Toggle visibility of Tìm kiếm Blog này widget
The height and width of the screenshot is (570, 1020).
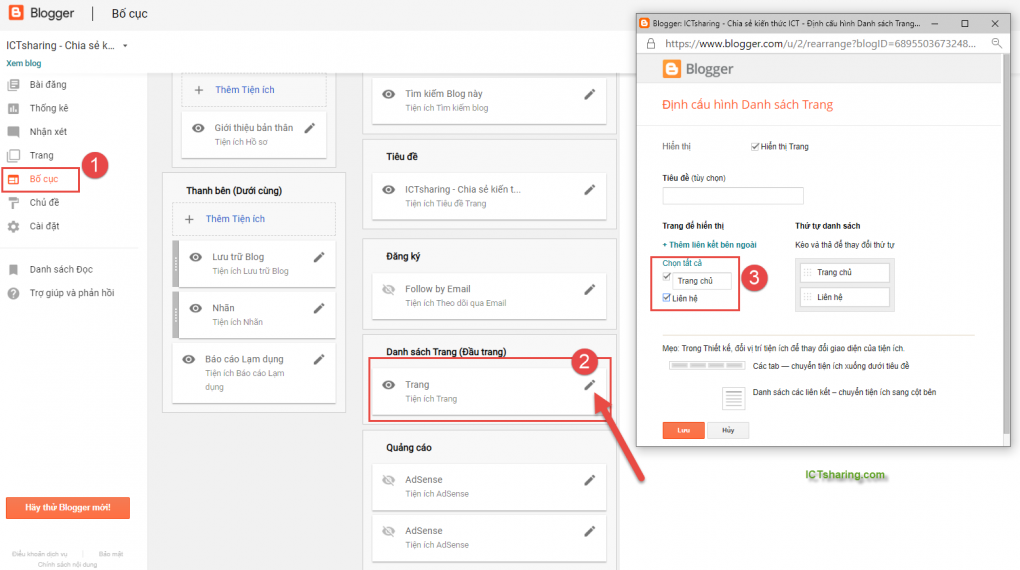tap(388, 94)
